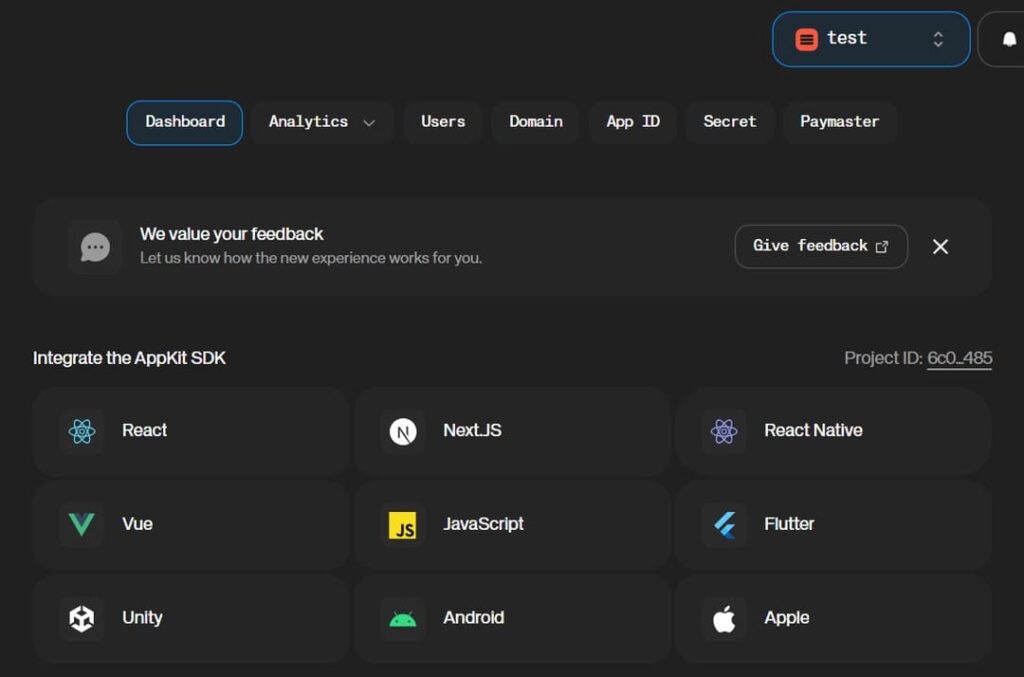
Task: Click the green Vue logo icon
Action: [x=82, y=524]
